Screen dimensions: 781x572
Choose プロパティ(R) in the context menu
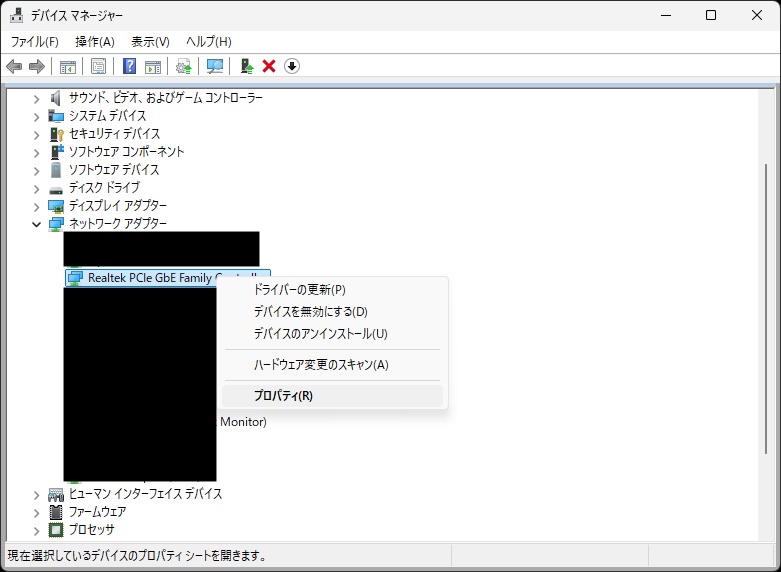(x=283, y=396)
